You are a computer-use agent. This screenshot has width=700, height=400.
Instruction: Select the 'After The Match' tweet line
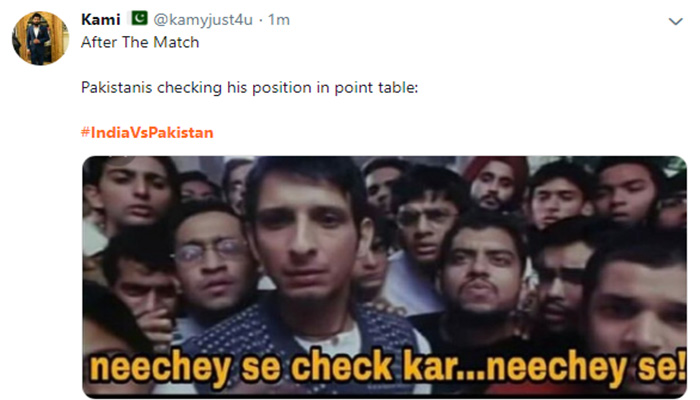[140, 42]
